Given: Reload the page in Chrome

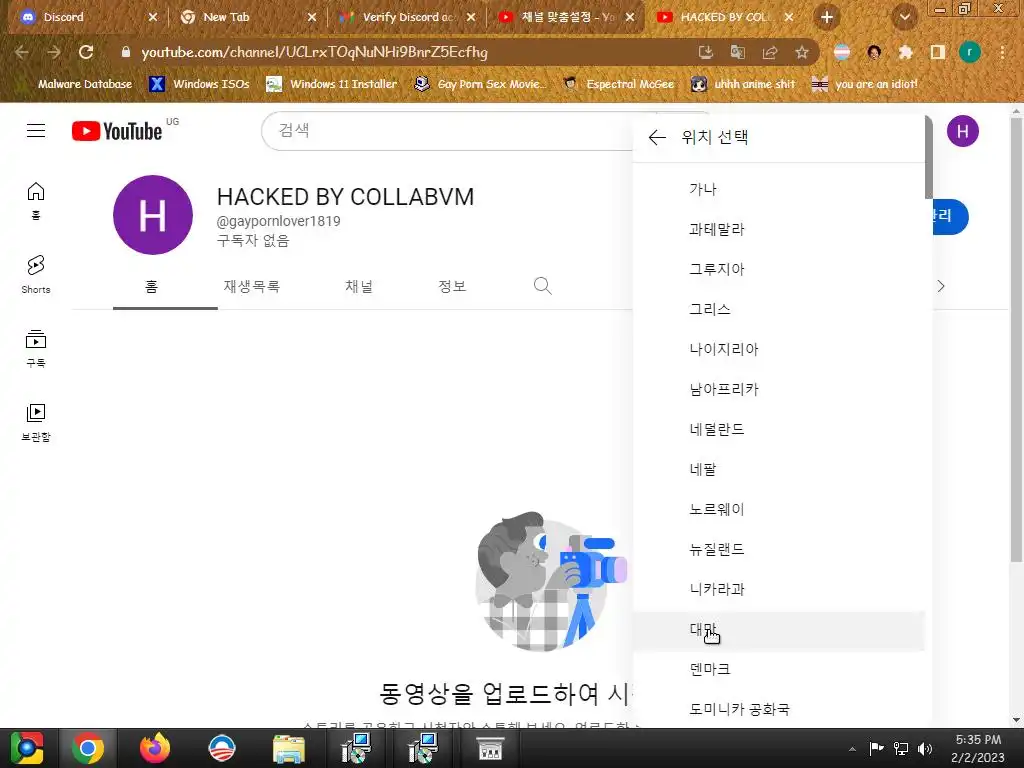Looking at the screenshot, I should (x=86, y=52).
